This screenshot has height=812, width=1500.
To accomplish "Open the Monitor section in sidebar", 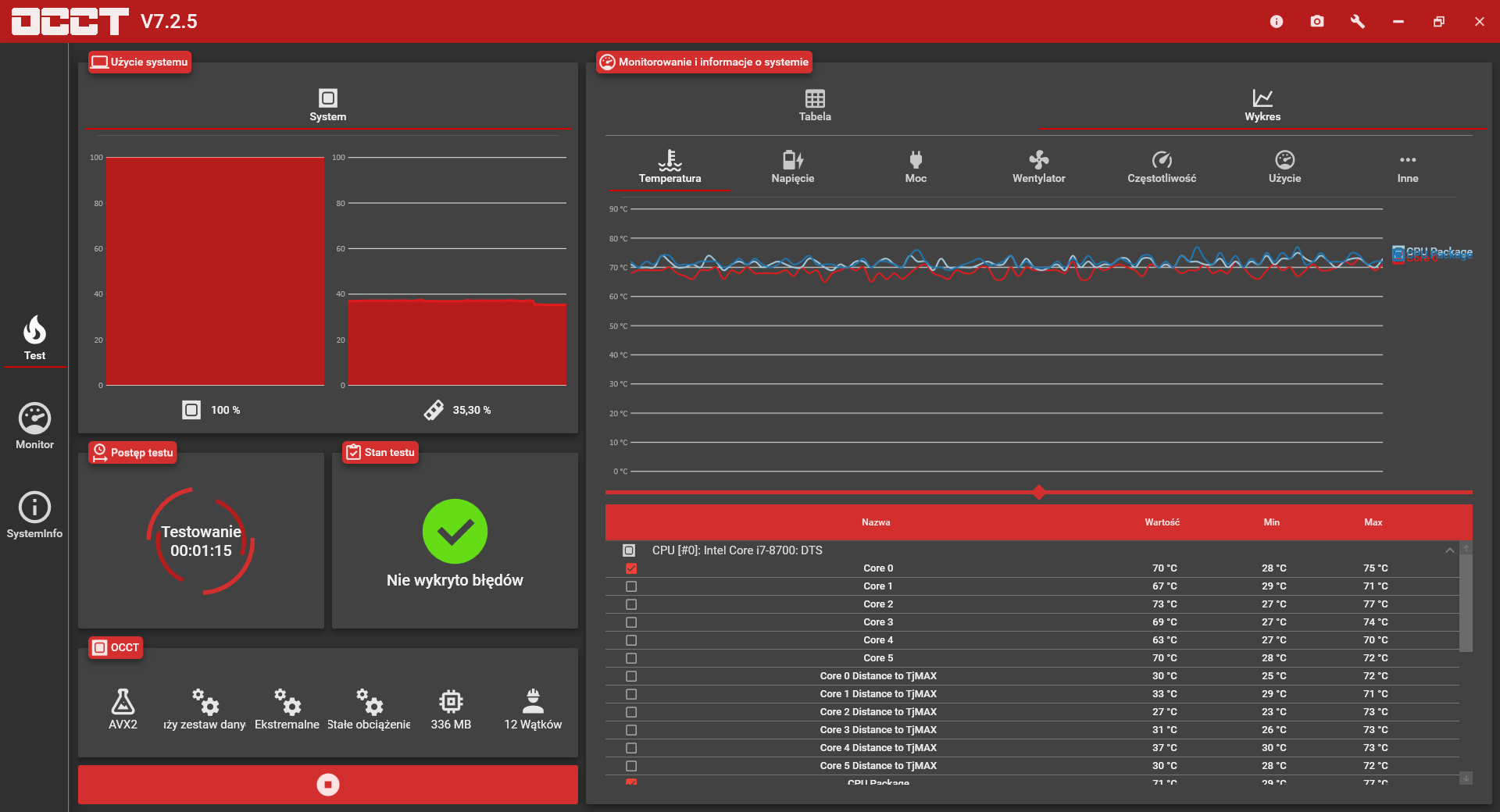I will coord(34,426).
